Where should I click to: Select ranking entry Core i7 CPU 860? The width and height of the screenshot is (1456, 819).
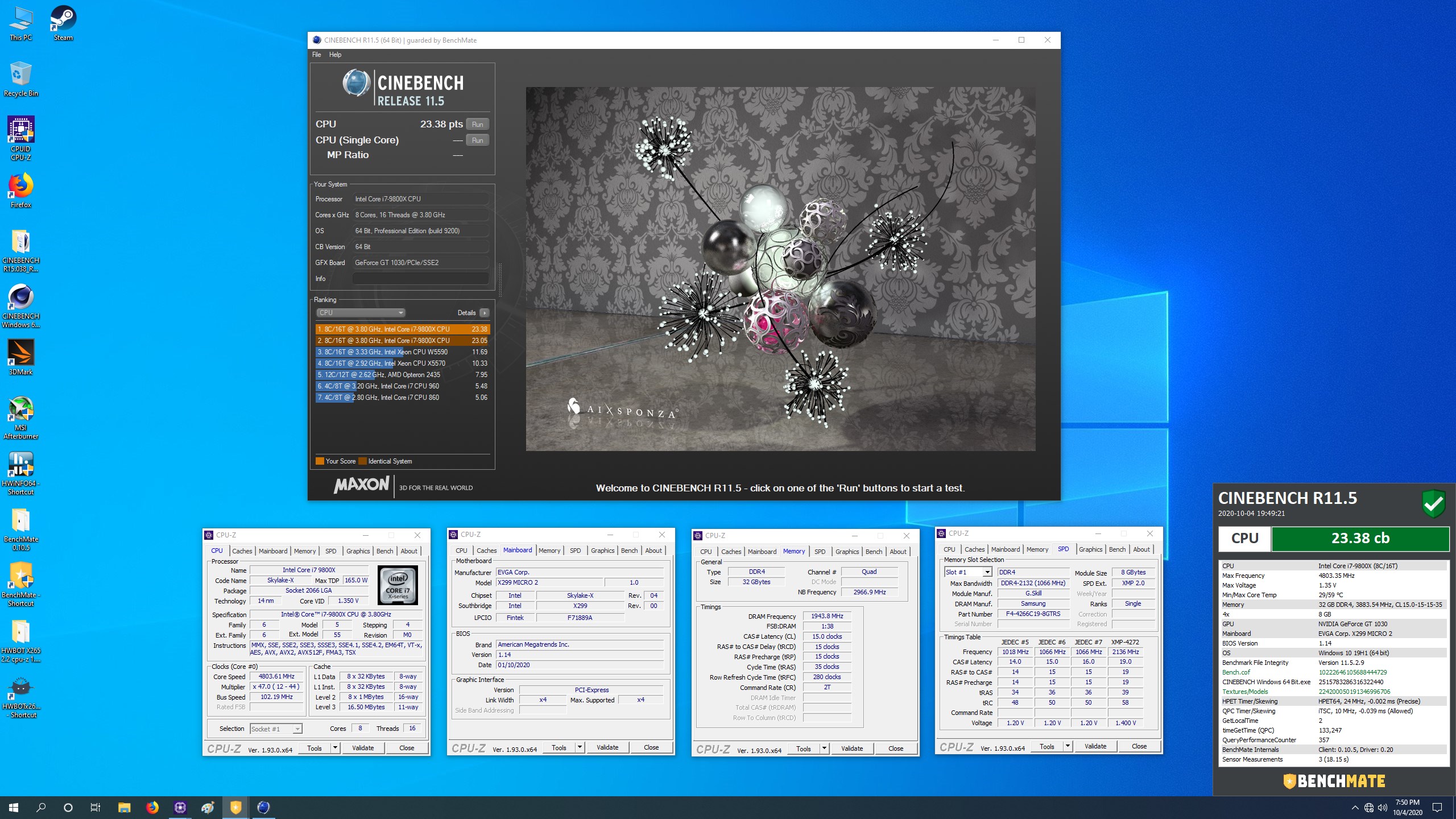402,398
